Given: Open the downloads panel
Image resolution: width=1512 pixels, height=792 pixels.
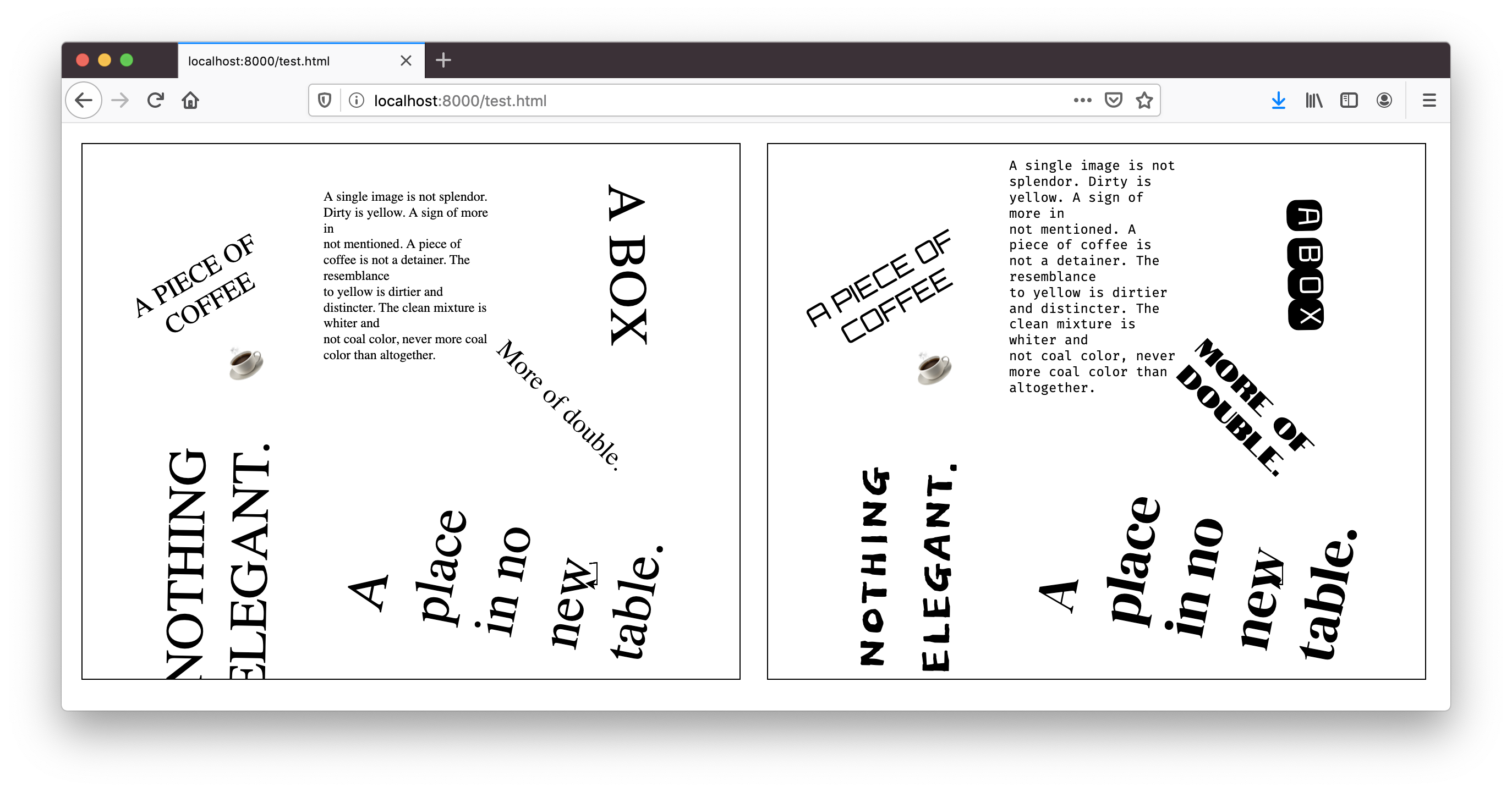Looking at the screenshot, I should (x=1278, y=100).
